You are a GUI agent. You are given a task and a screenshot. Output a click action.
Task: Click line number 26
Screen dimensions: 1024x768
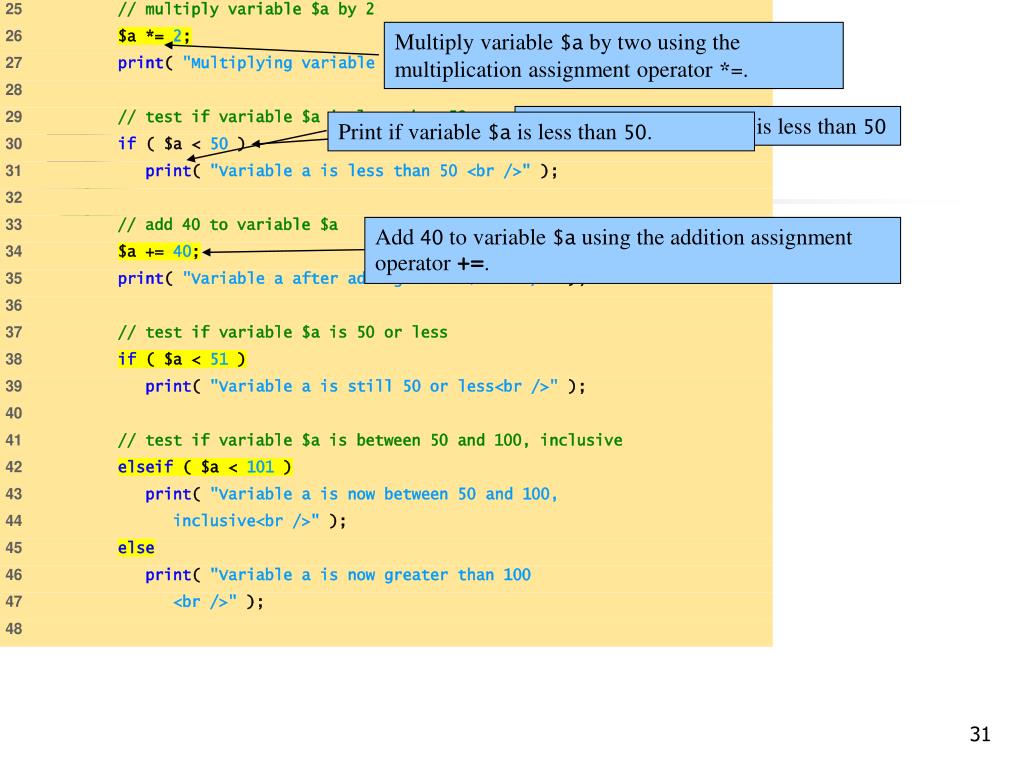pyautogui.click(x=14, y=36)
